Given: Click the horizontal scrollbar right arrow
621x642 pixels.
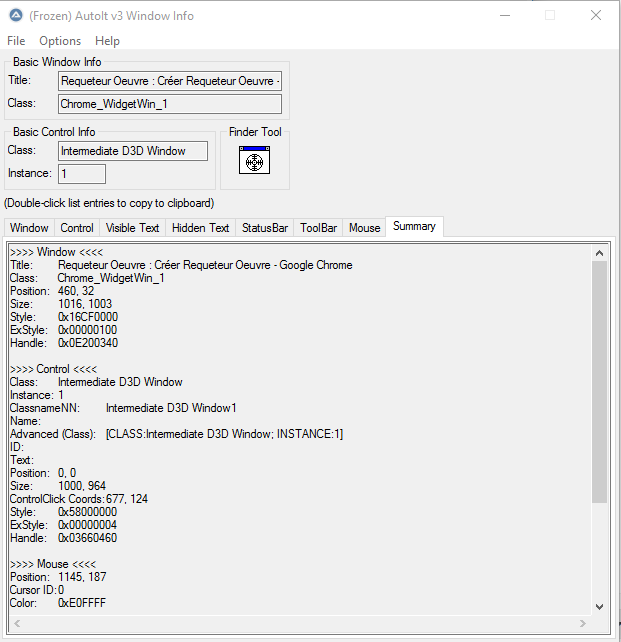Looking at the screenshot, I should point(583,624).
